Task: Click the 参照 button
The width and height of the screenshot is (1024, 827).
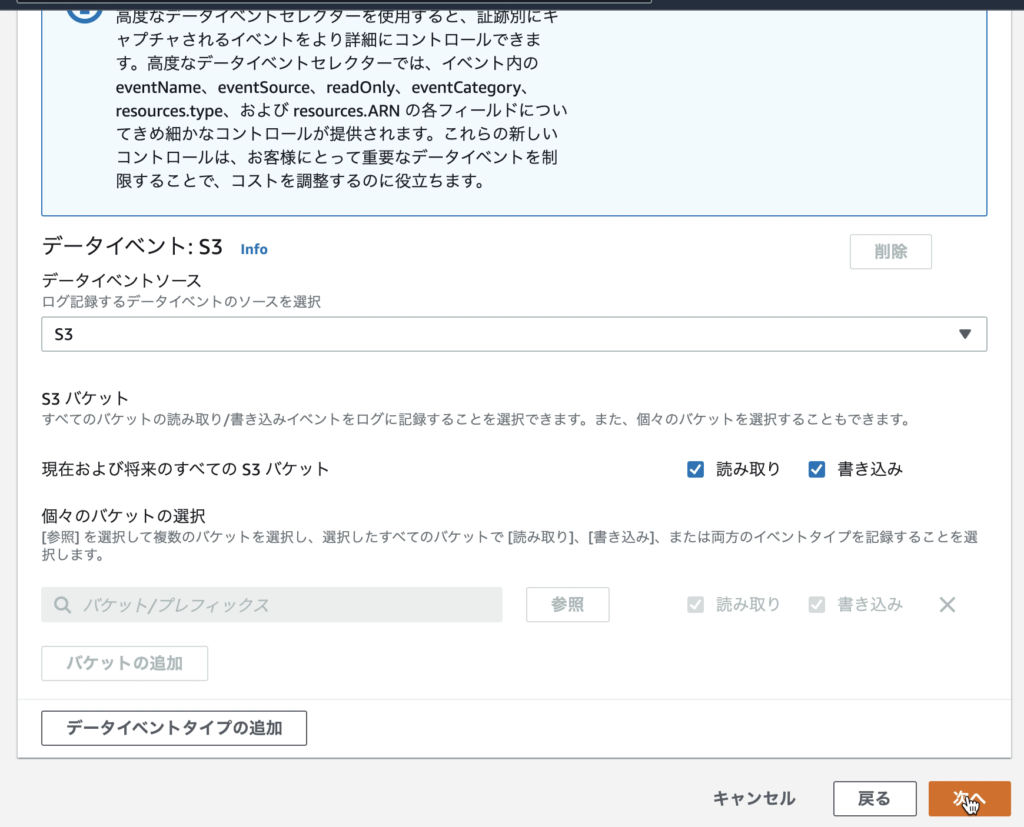Action: coord(568,605)
